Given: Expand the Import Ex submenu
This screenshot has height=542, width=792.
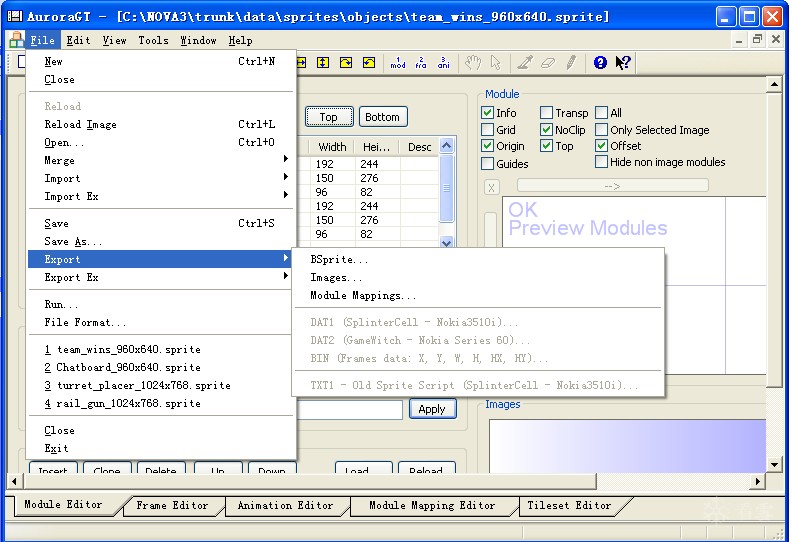Looking at the screenshot, I should [x=161, y=196].
